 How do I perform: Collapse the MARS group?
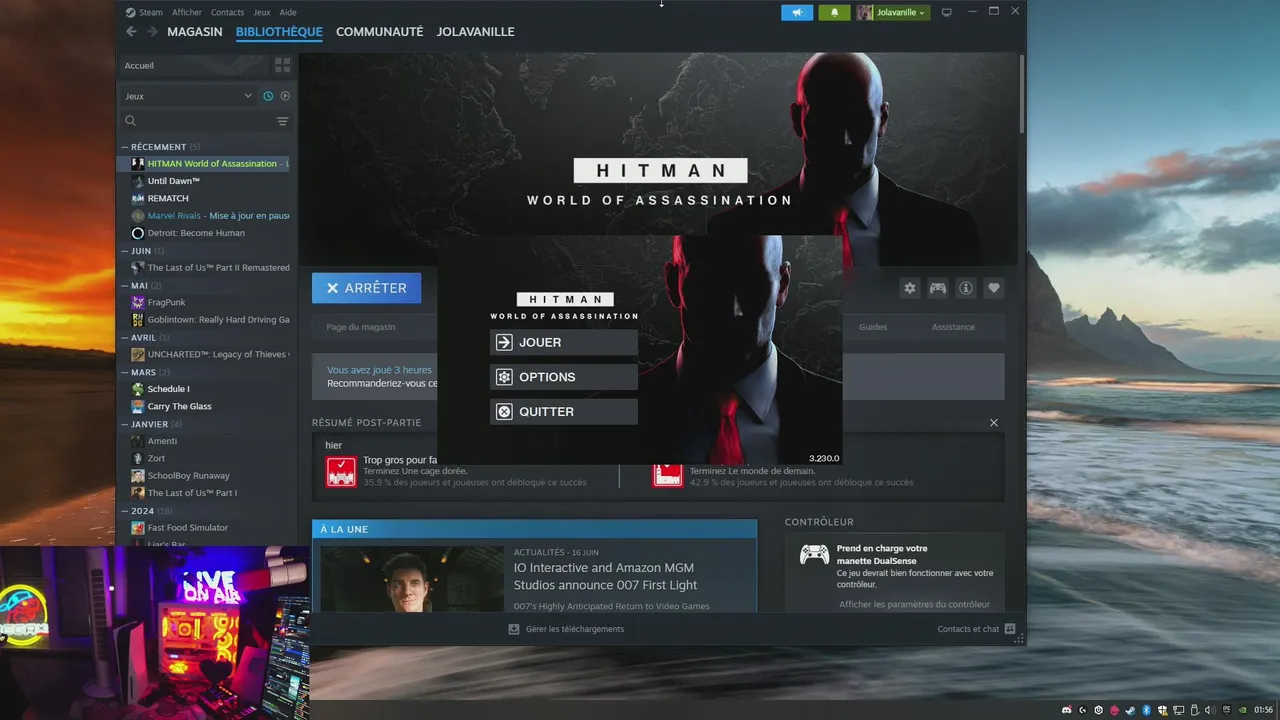coord(125,372)
